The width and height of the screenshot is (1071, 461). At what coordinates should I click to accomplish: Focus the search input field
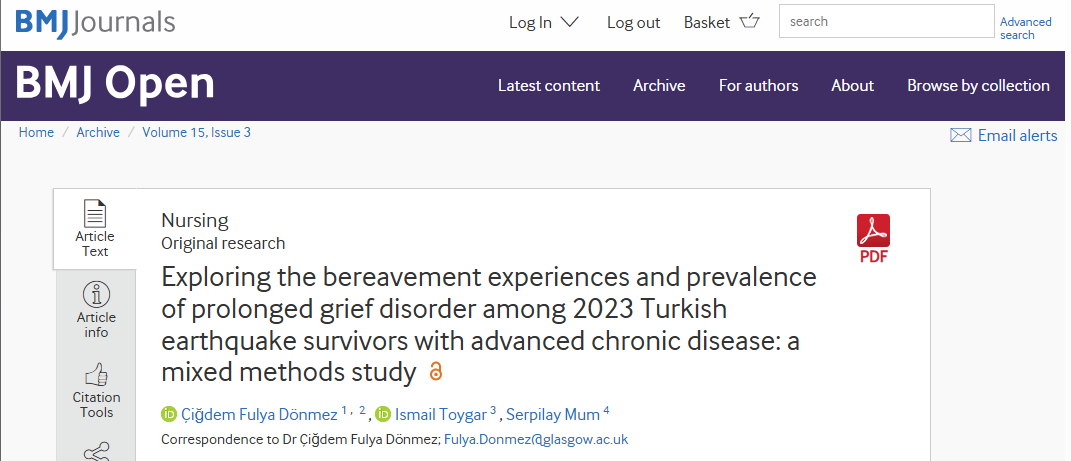[887, 21]
